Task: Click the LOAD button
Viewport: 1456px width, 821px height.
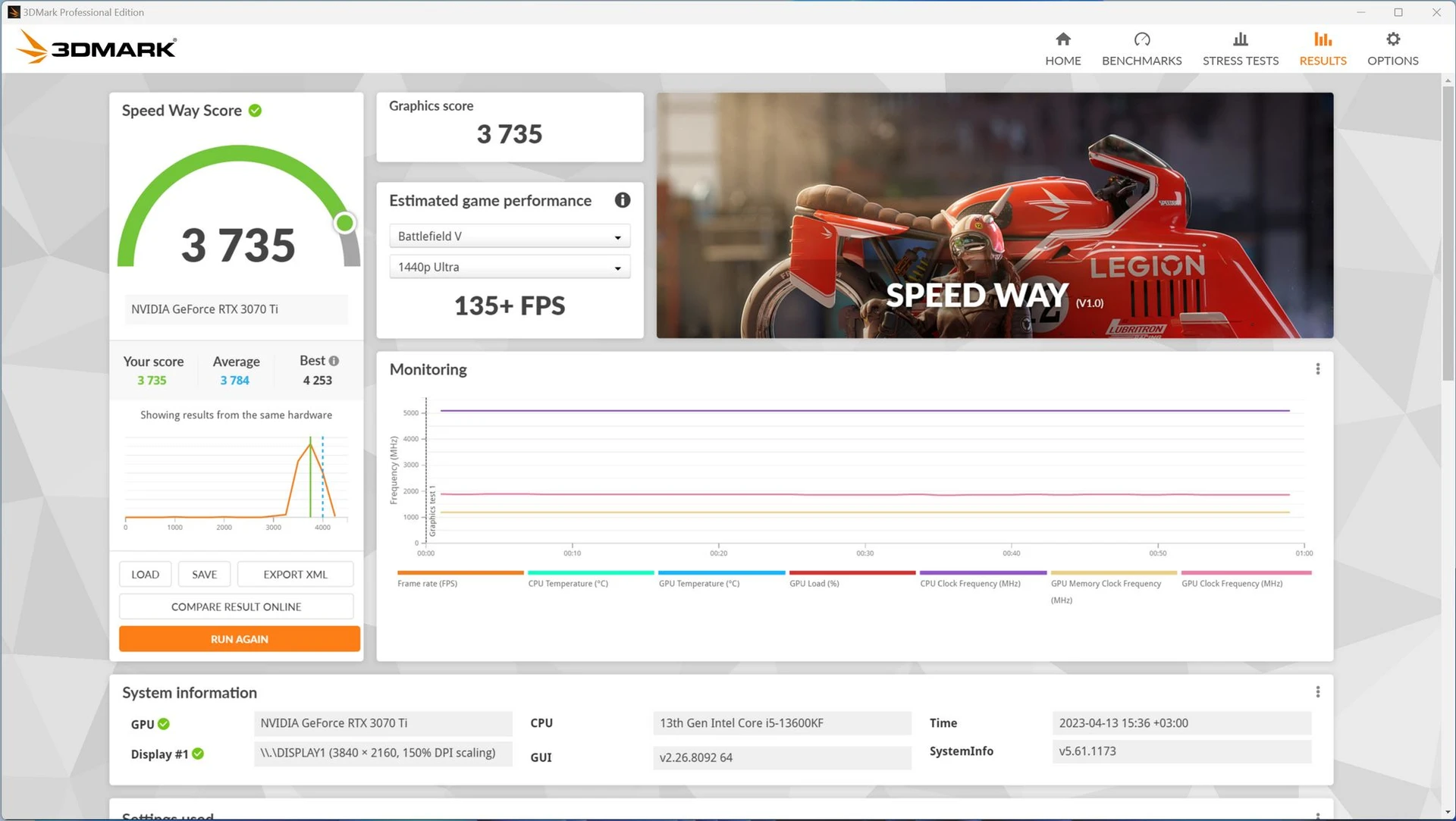Action: (145, 575)
